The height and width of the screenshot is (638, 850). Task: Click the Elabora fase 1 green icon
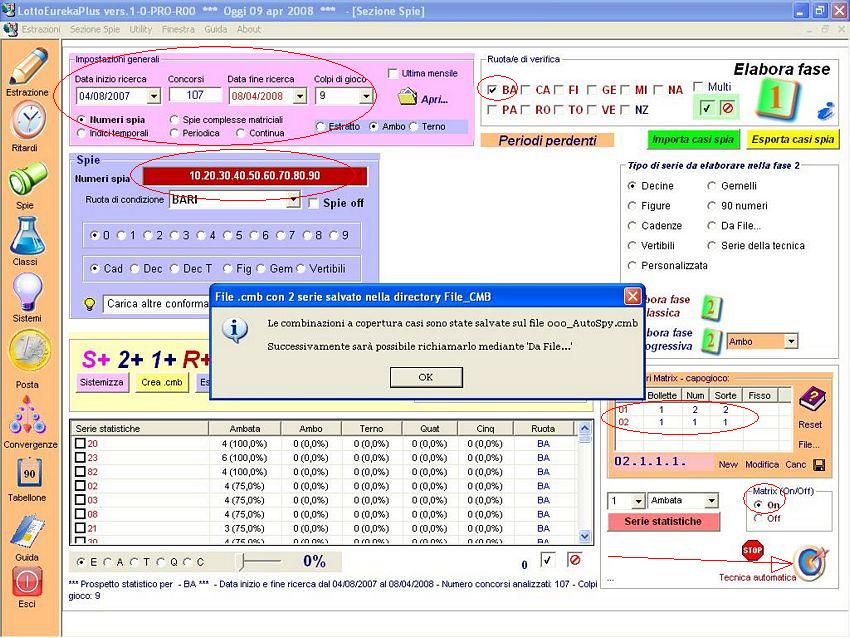click(776, 98)
